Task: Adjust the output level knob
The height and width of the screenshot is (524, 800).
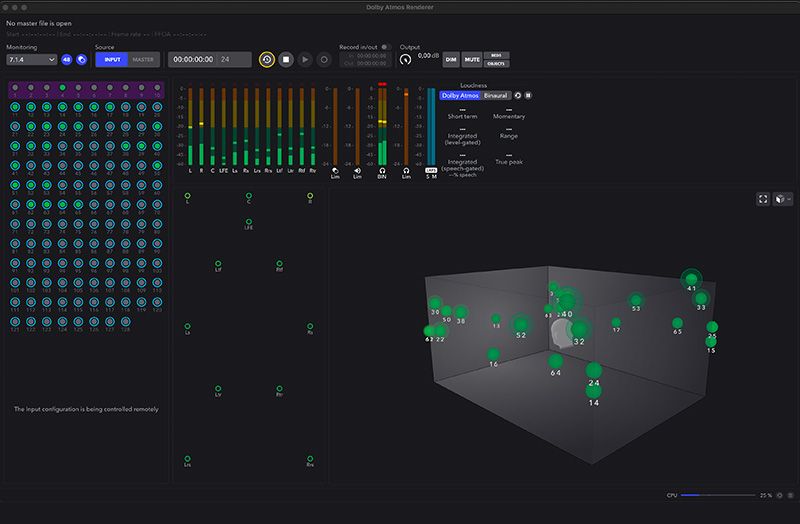Action: click(x=405, y=60)
